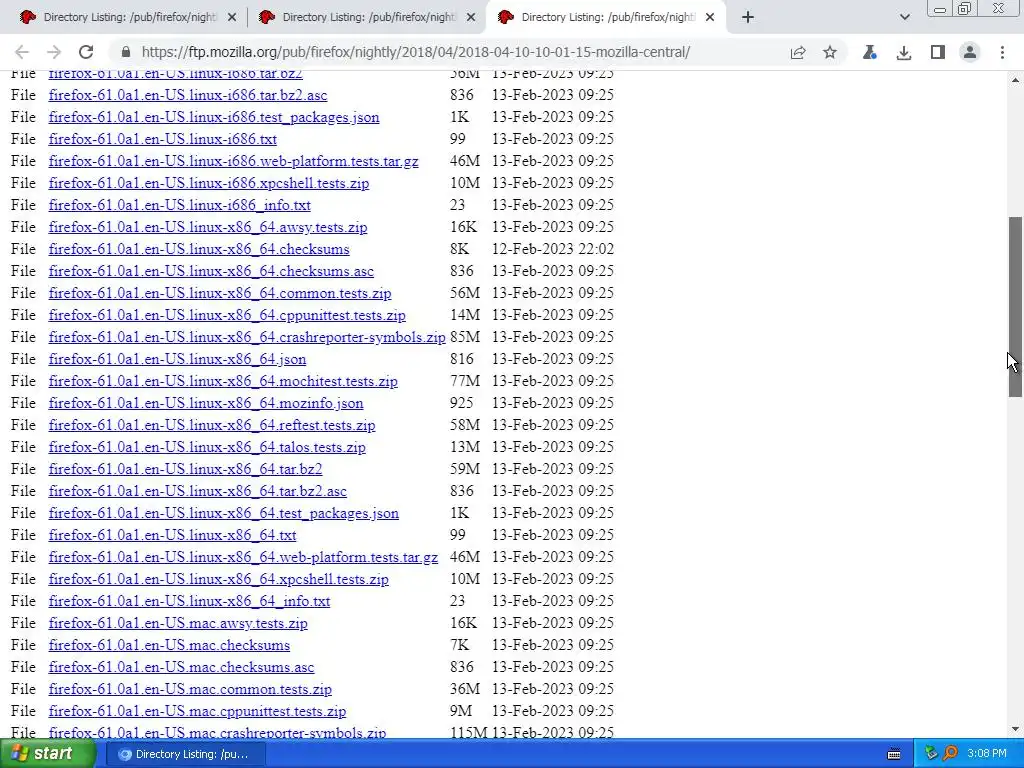
Task: Download linux-i686.web-platform.tests.tar.gz
Action: click(x=234, y=161)
